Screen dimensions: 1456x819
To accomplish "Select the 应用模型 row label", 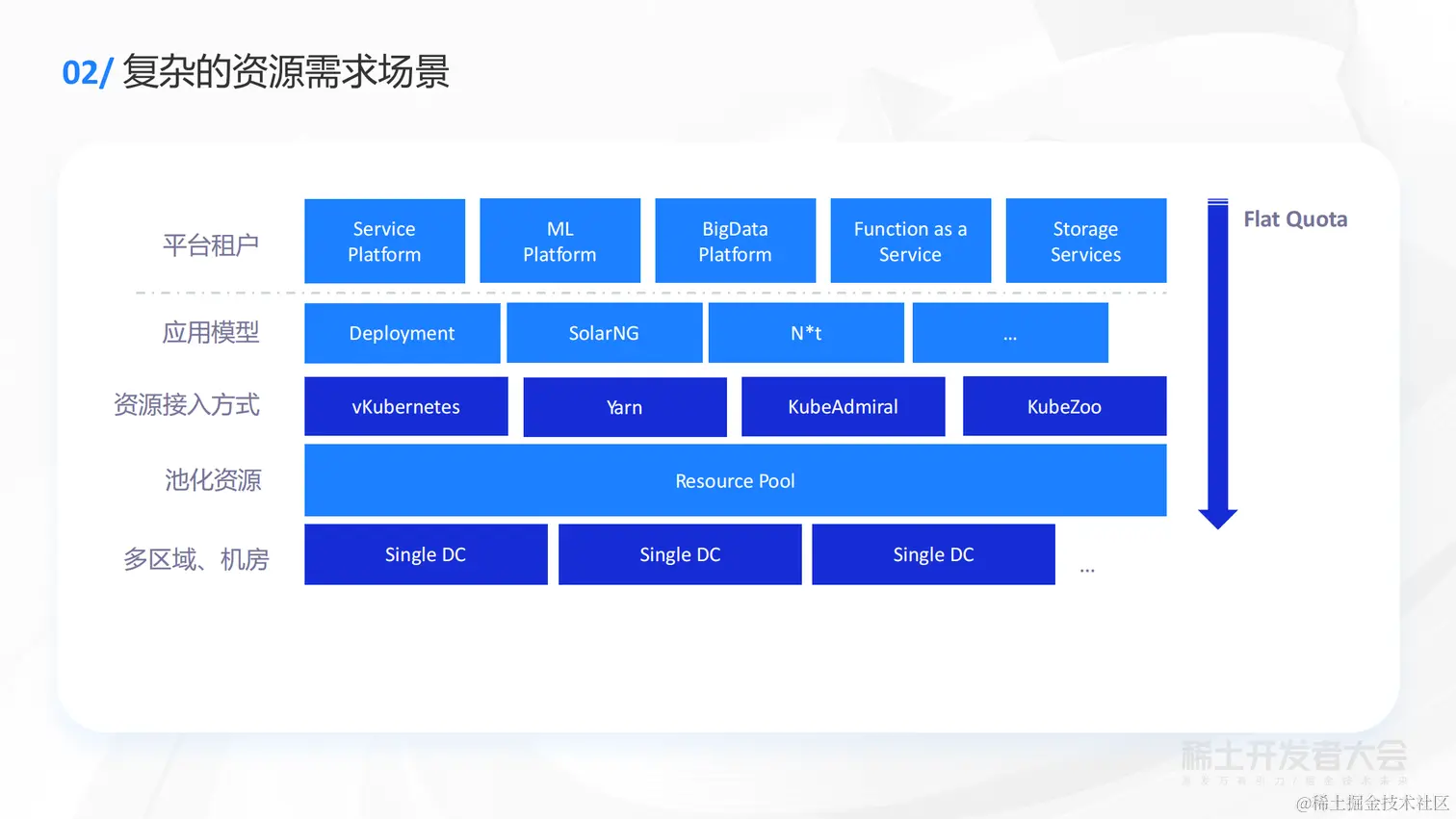I will [x=211, y=333].
